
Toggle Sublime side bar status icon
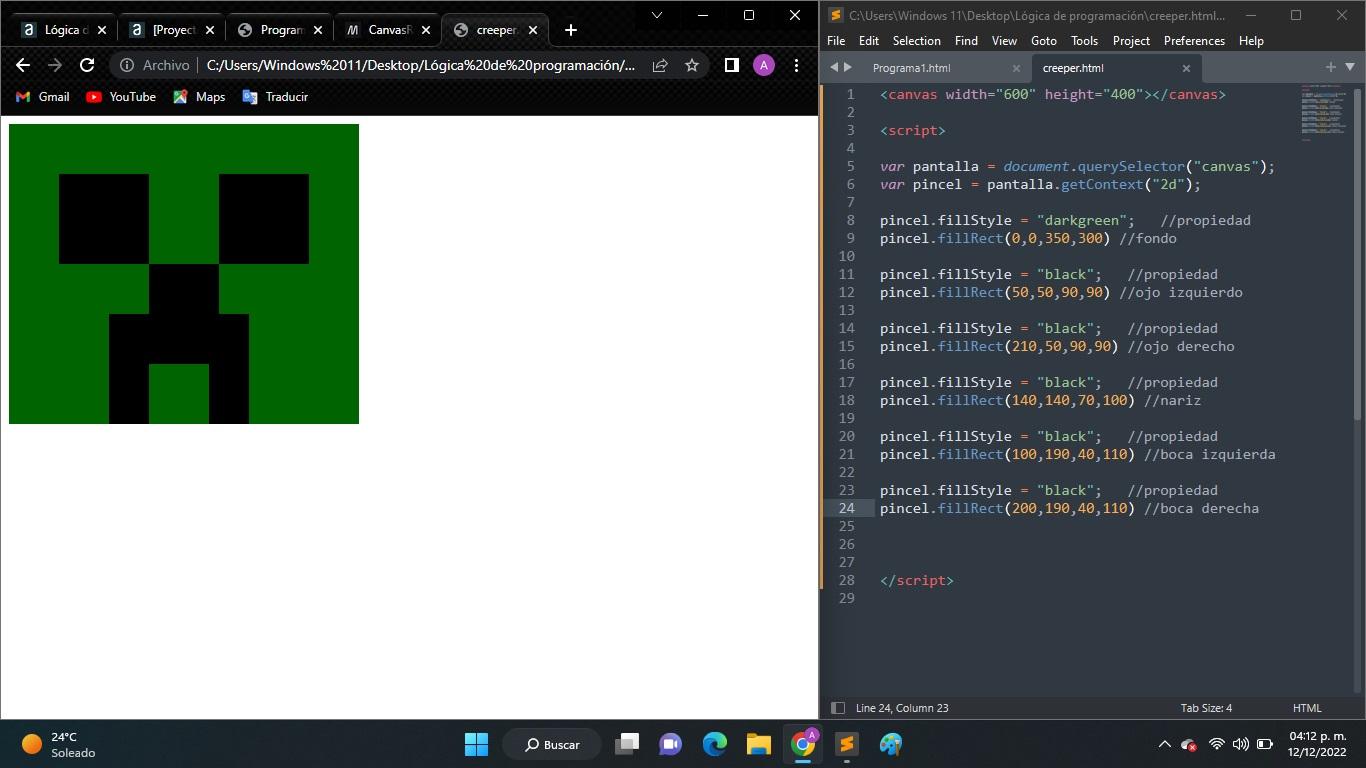pos(838,708)
